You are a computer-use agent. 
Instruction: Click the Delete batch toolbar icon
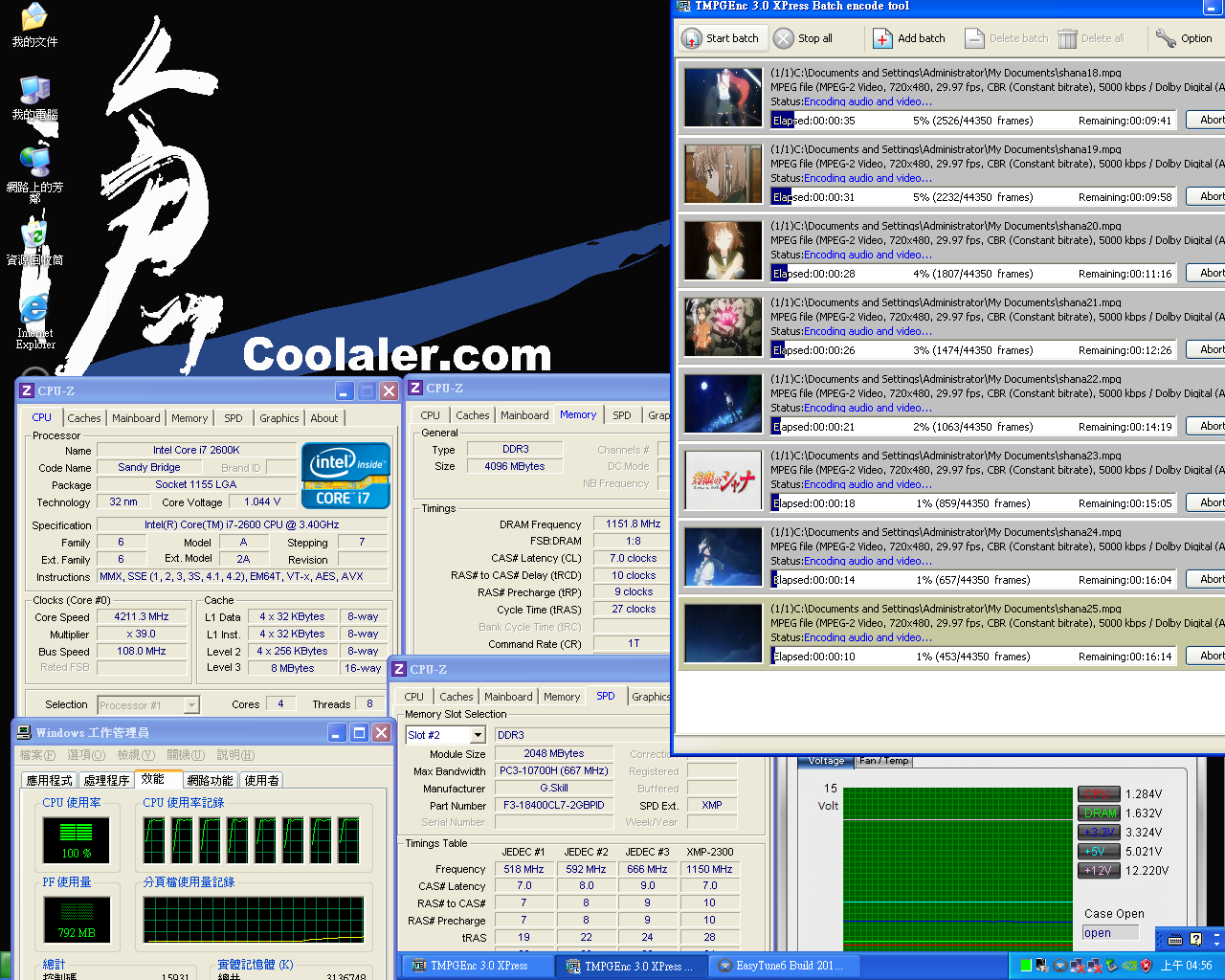point(974,38)
